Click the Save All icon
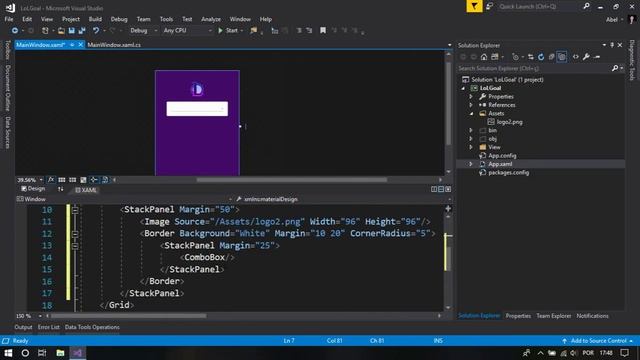The height and width of the screenshot is (360, 640). tap(82, 31)
